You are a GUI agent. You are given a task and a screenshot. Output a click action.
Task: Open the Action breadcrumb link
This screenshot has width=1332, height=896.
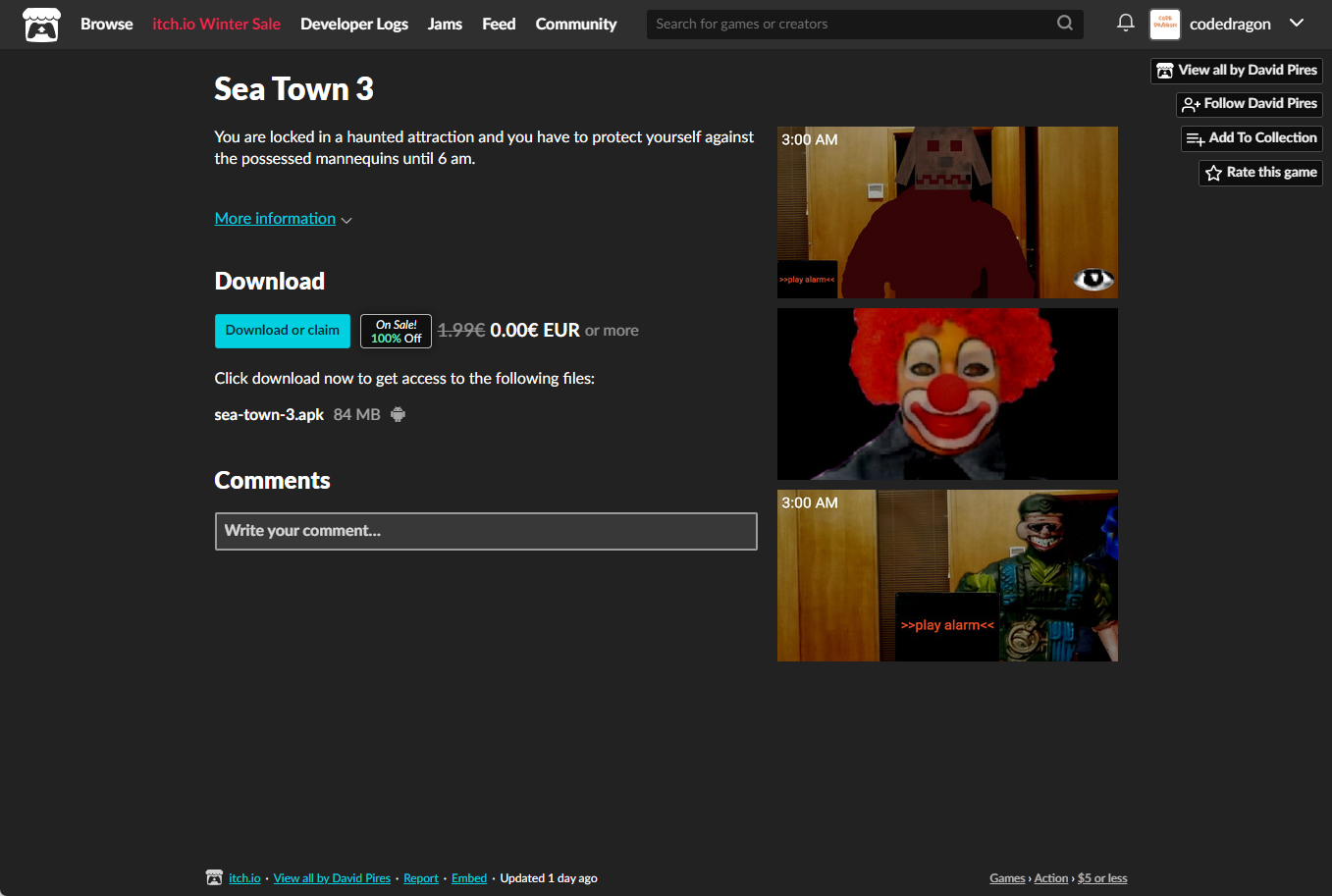pos(1051,878)
